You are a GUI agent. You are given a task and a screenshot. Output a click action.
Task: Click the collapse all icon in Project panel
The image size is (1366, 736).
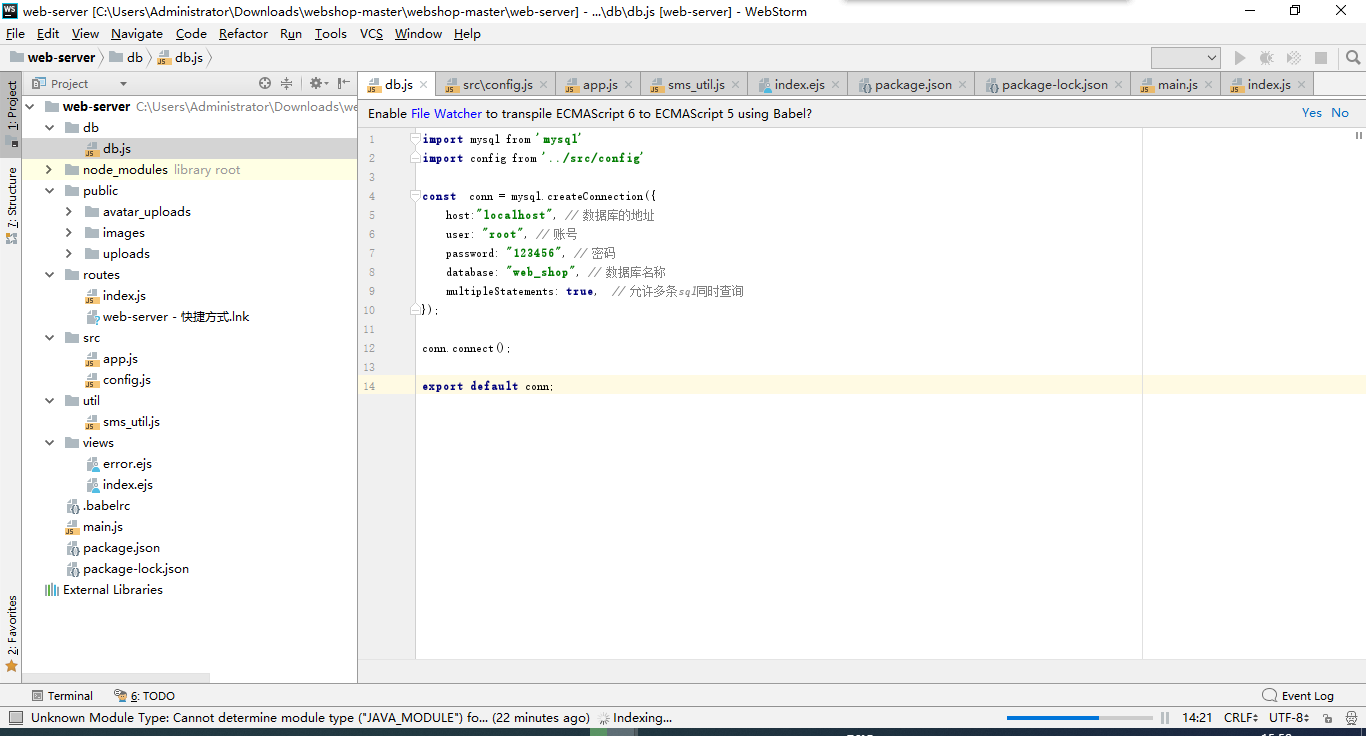(286, 84)
